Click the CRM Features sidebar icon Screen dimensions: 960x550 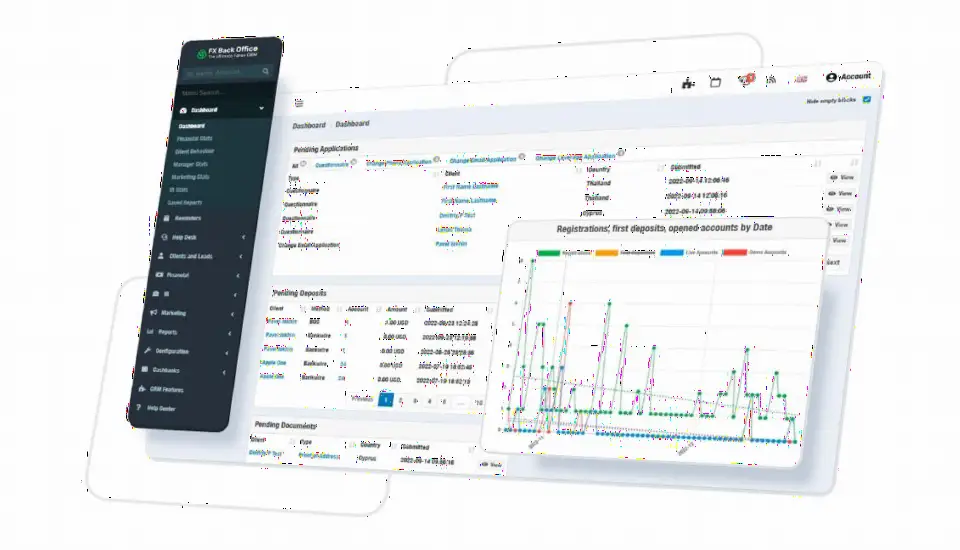pyautogui.click(x=142, y=388)
